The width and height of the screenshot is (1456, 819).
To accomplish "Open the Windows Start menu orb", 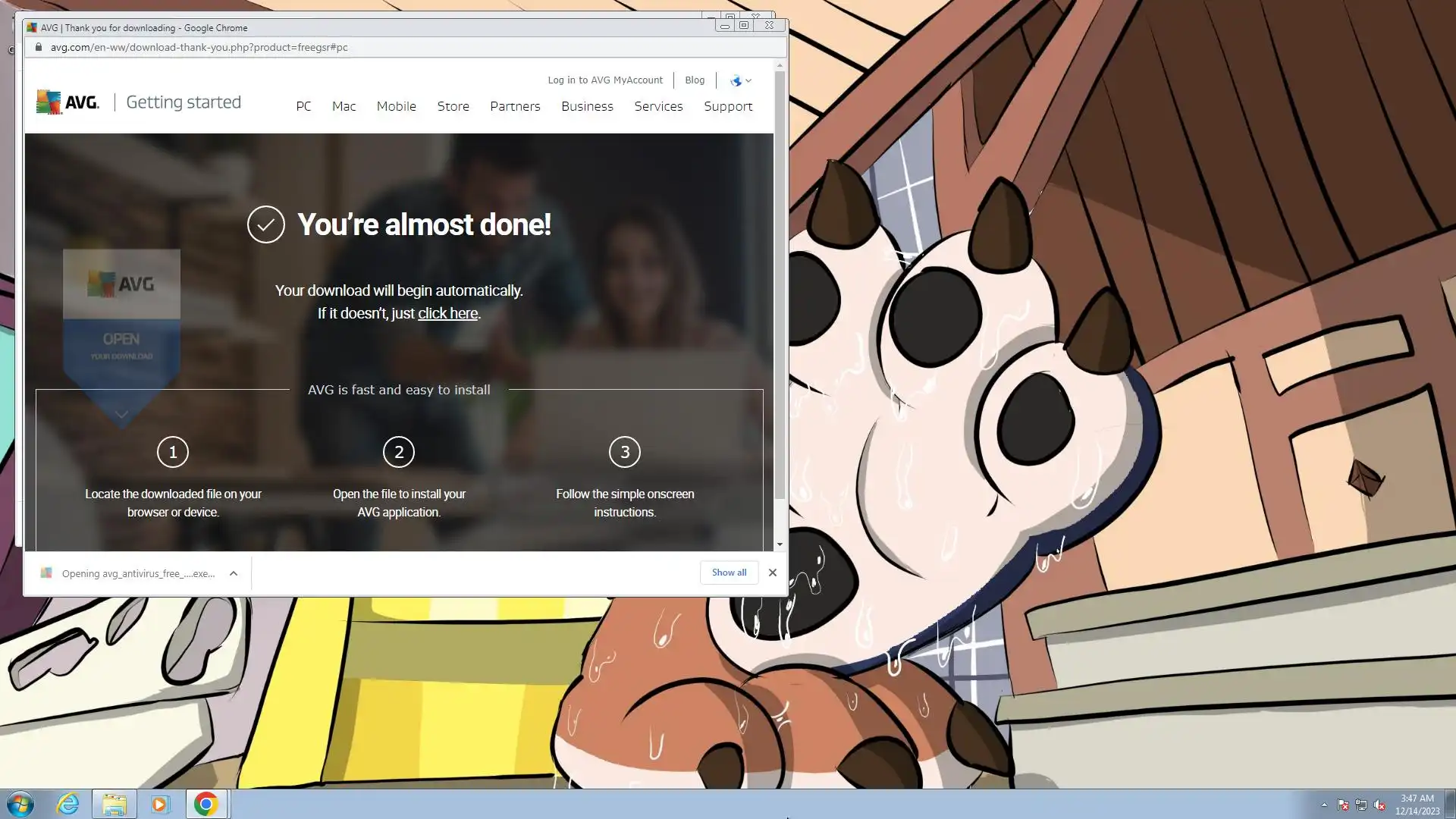I will click(x=20, y=804).
